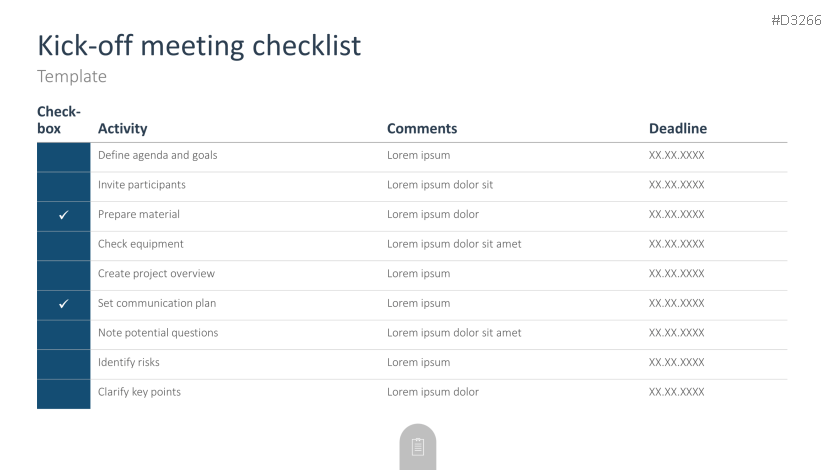Click the clipboard icon at slide bottom

tap(418, 447)
